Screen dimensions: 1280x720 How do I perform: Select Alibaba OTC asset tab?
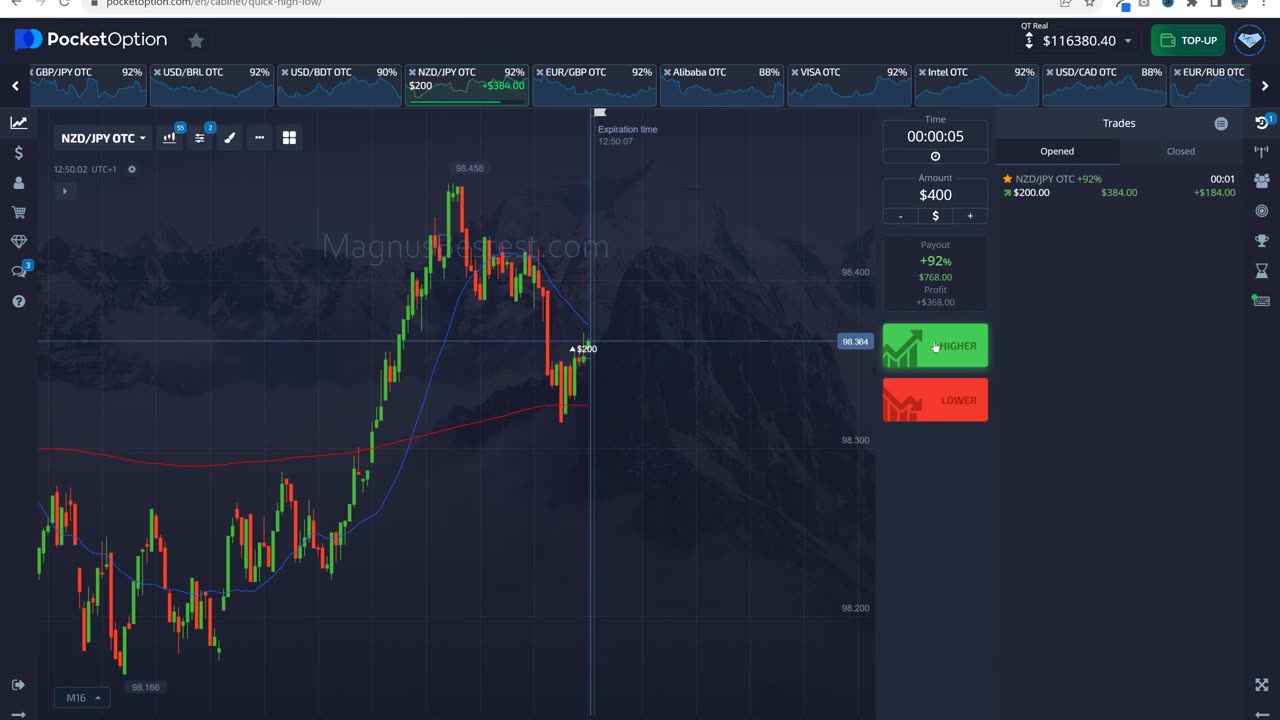click(722, 85)
